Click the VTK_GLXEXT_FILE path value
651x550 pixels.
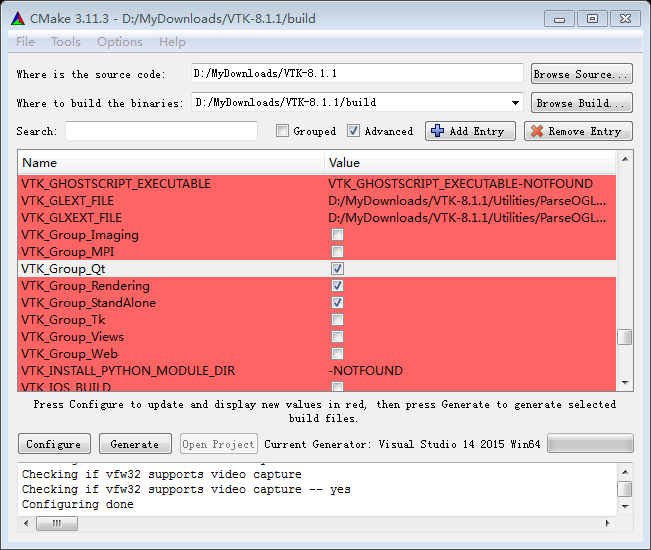click(x=467, y=218)
